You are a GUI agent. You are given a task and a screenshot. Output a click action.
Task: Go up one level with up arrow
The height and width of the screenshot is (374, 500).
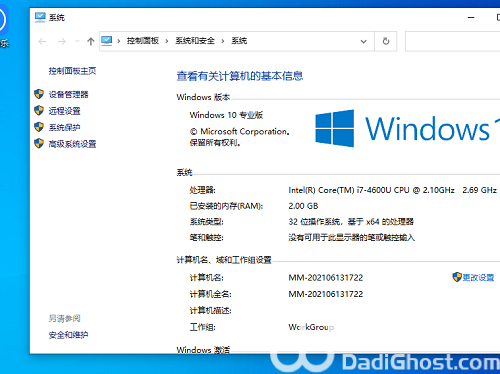click(x=91, y=41)
